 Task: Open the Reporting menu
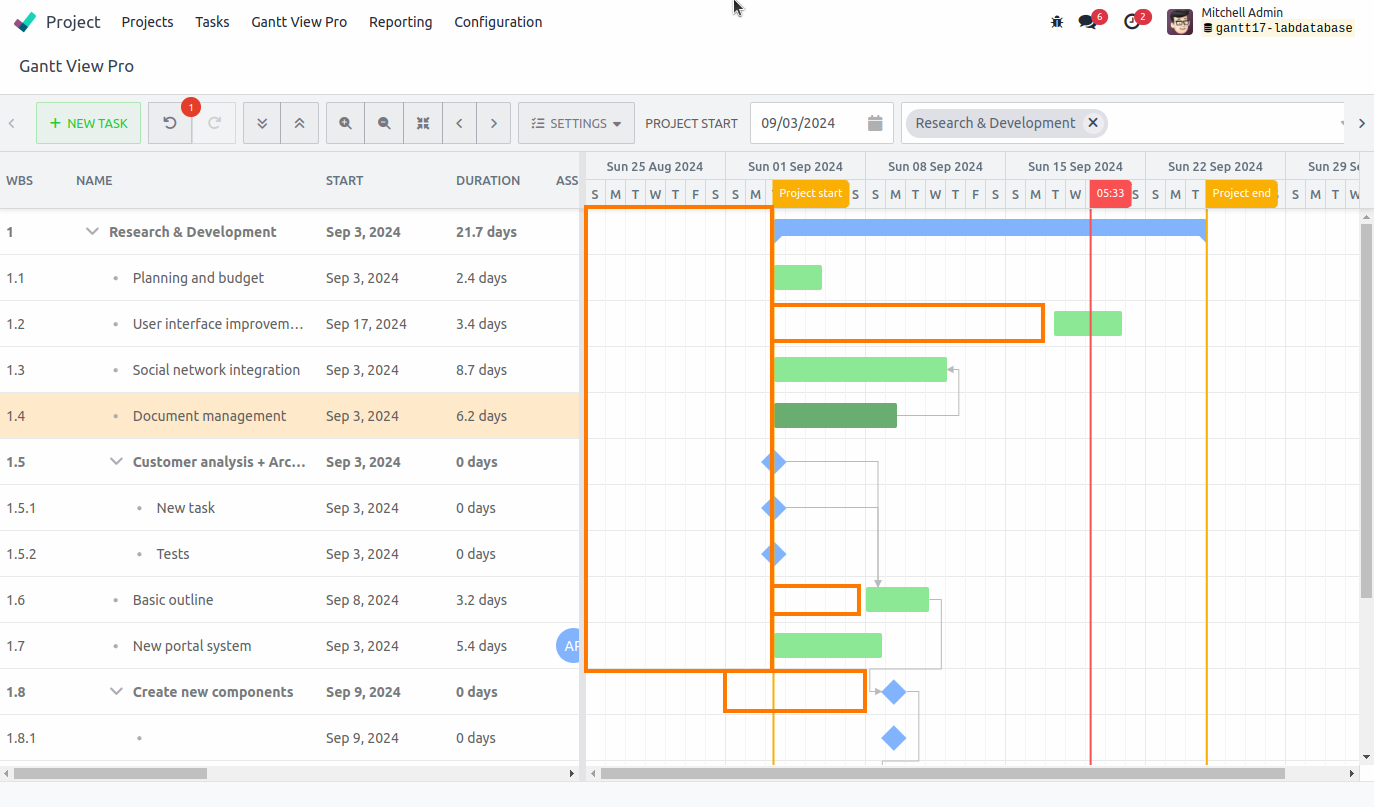click(x=400, y=21)
